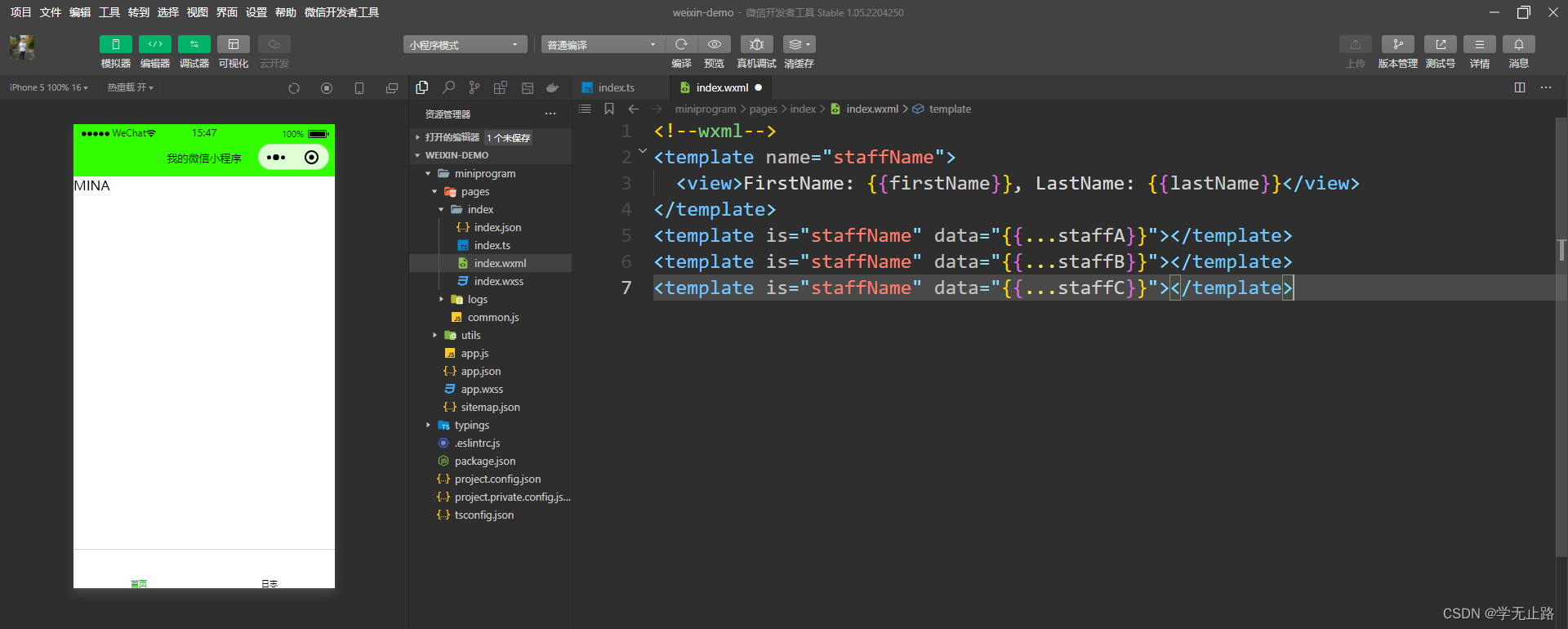Open the editor more actions menu
Screen dimensions: 1568x629
click(x=1546, y=87)
